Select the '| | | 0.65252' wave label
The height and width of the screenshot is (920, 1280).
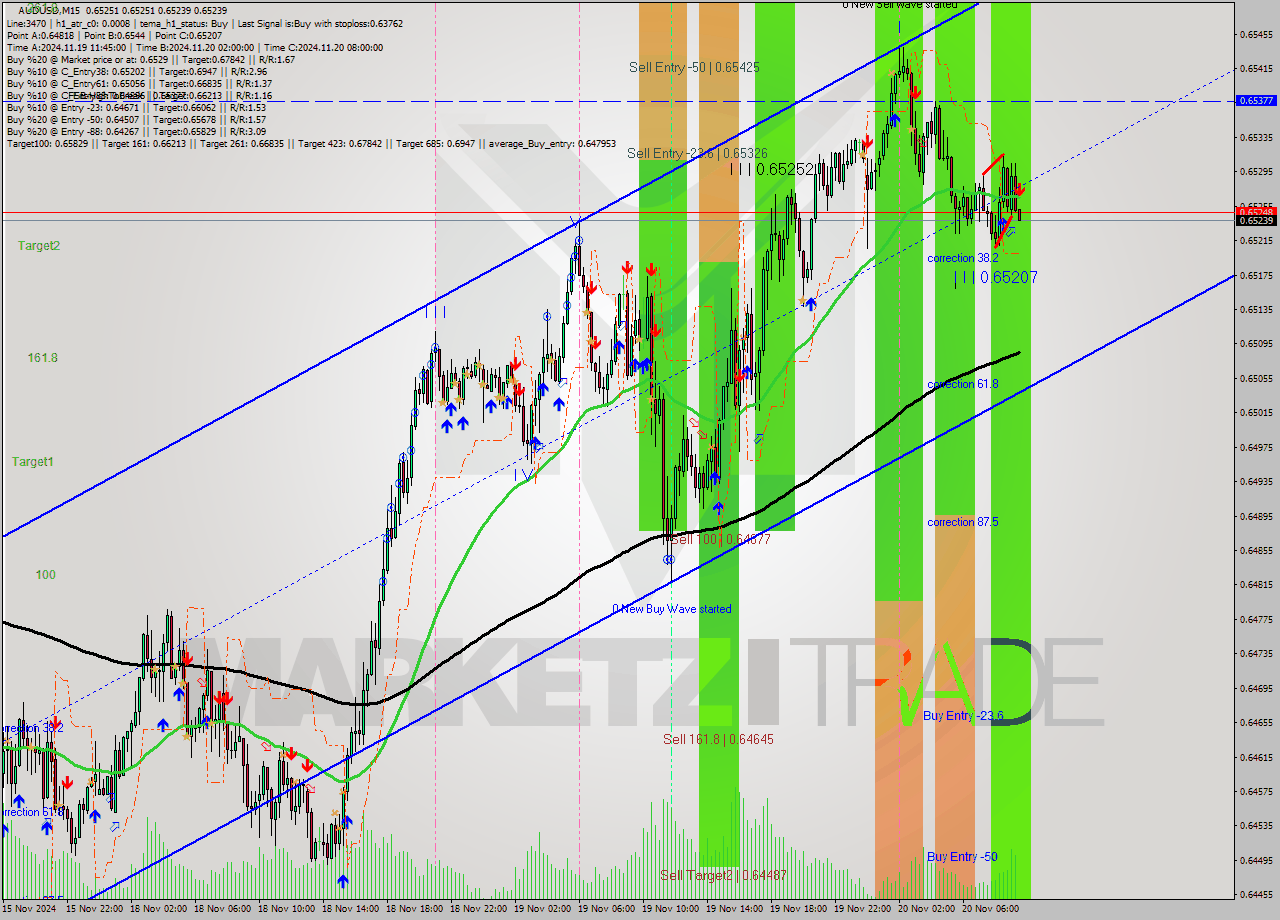point(771,170)
